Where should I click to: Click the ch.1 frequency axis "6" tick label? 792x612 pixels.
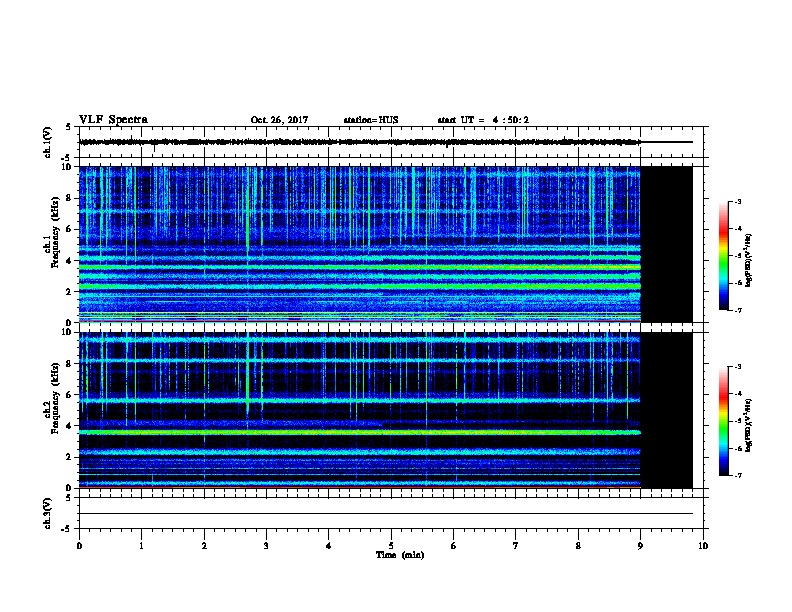click(x=69, y=230)
